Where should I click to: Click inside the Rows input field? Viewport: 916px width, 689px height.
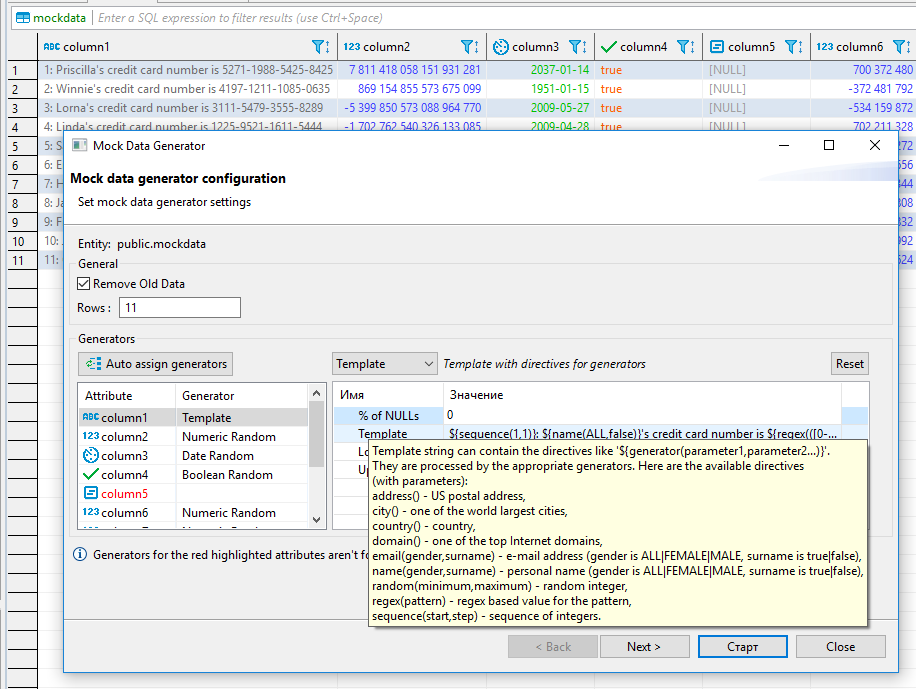179,307
